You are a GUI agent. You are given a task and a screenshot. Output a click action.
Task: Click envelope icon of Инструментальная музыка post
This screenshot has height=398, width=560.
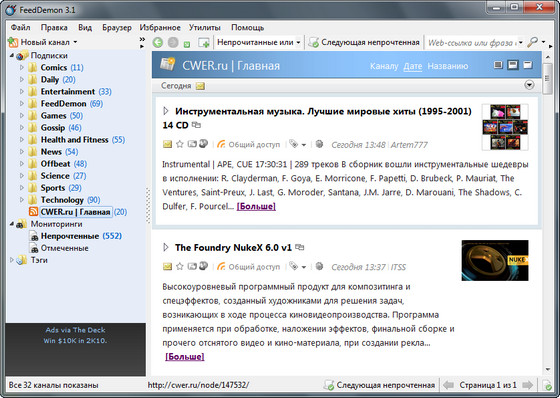(x=167, y=144)
